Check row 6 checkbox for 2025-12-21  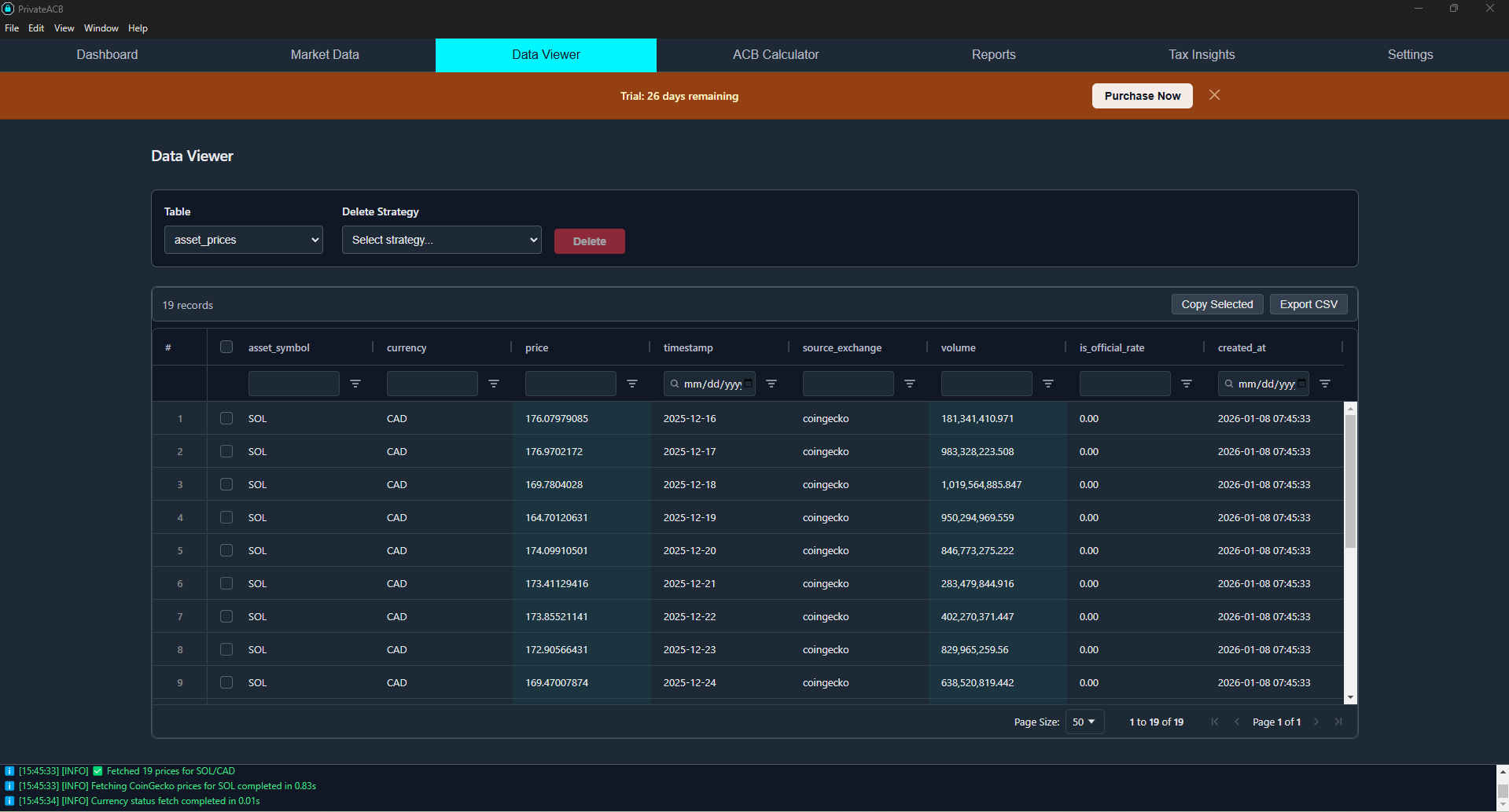pyautogui.click(x=226, y=583)
